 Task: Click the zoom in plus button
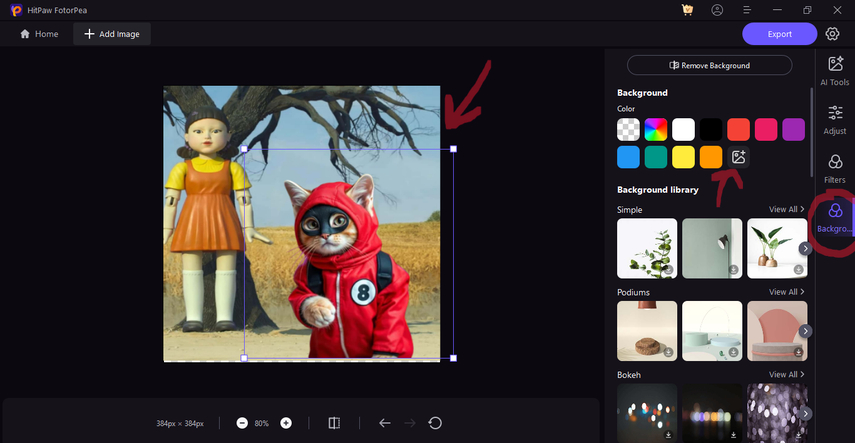tap(286, 423)
